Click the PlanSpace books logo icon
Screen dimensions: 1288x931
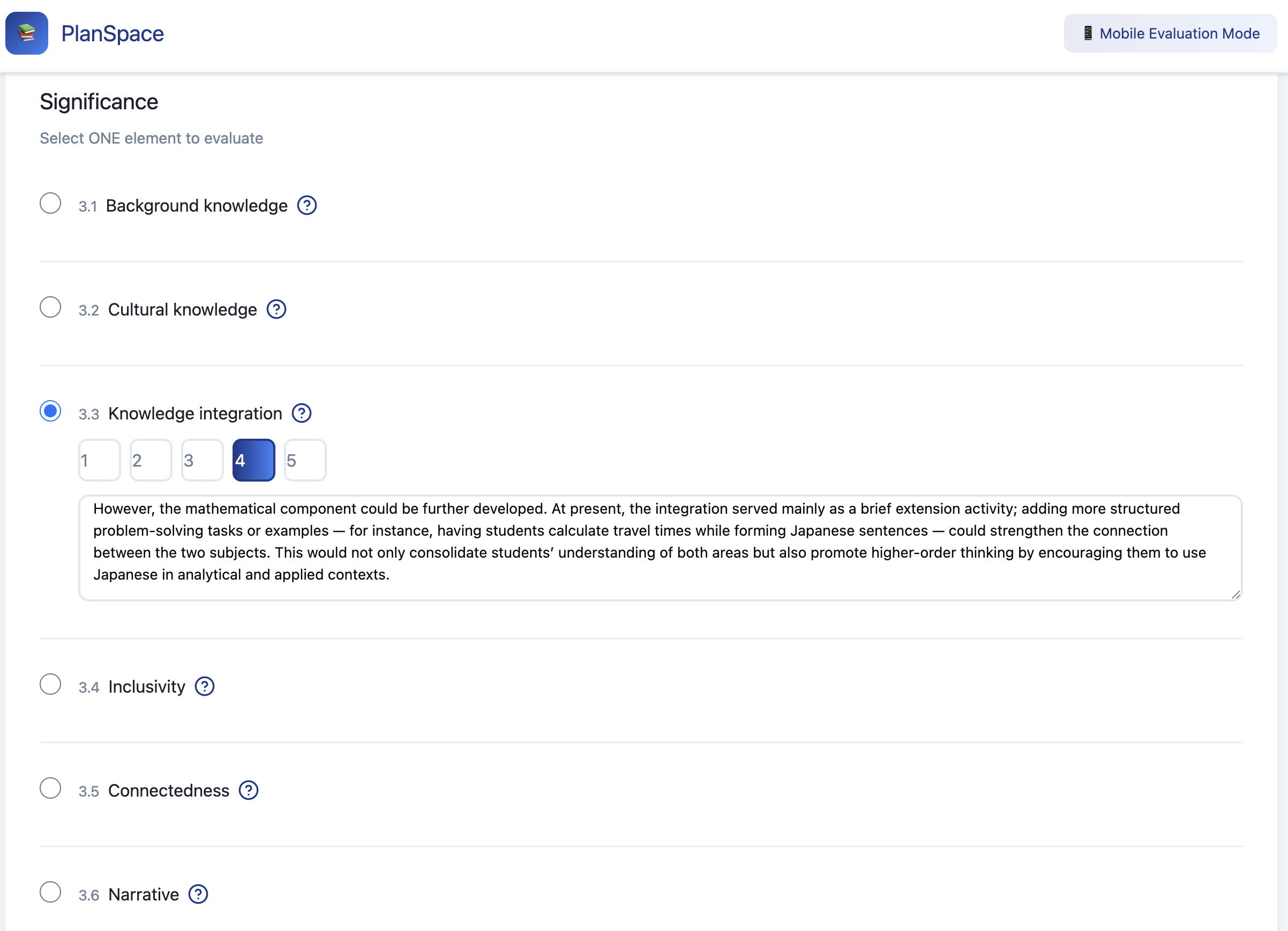[27, 34]
